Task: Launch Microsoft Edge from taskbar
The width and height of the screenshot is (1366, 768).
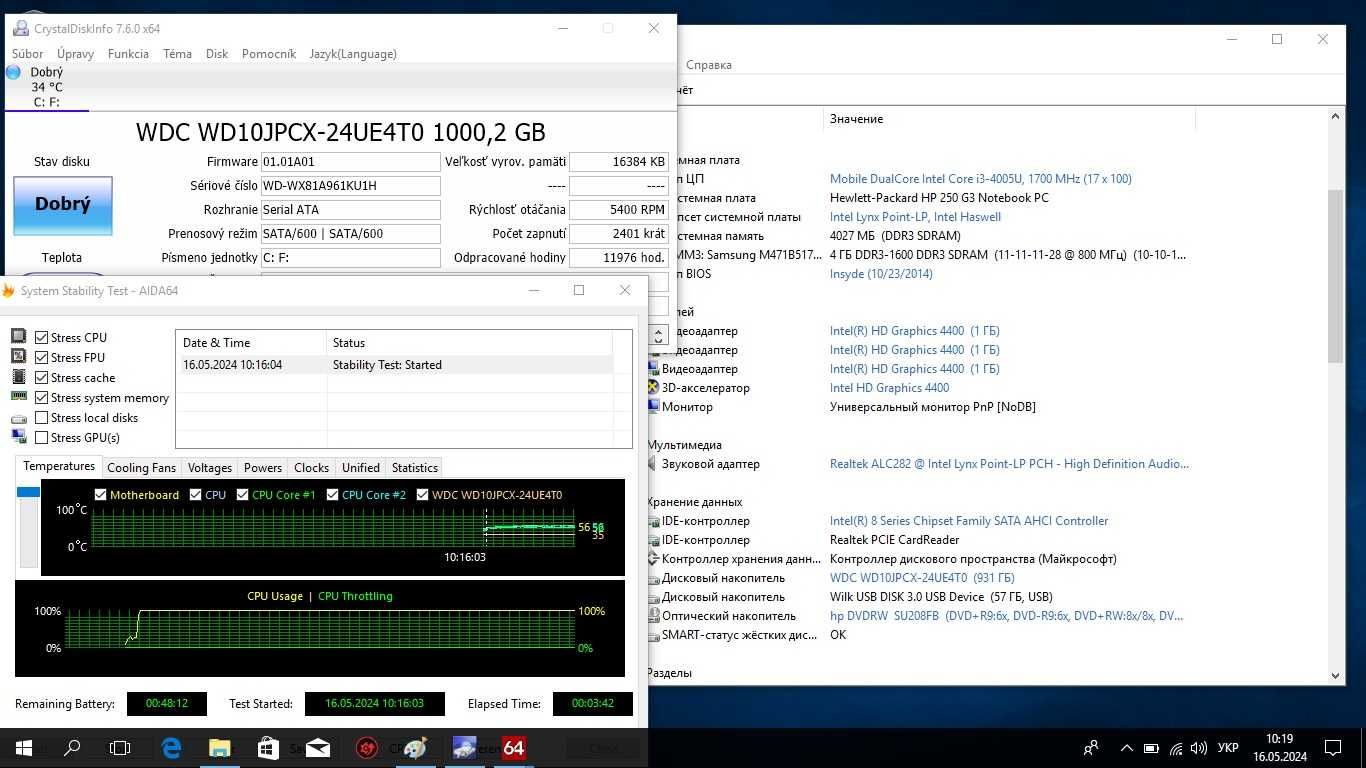Action: tap(171, 747)
